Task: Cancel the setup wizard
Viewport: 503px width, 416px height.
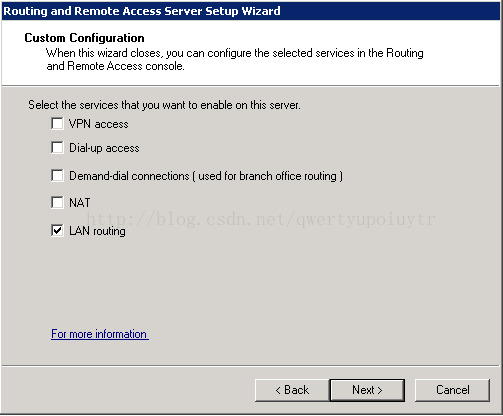Action: [x=452, y=390]
